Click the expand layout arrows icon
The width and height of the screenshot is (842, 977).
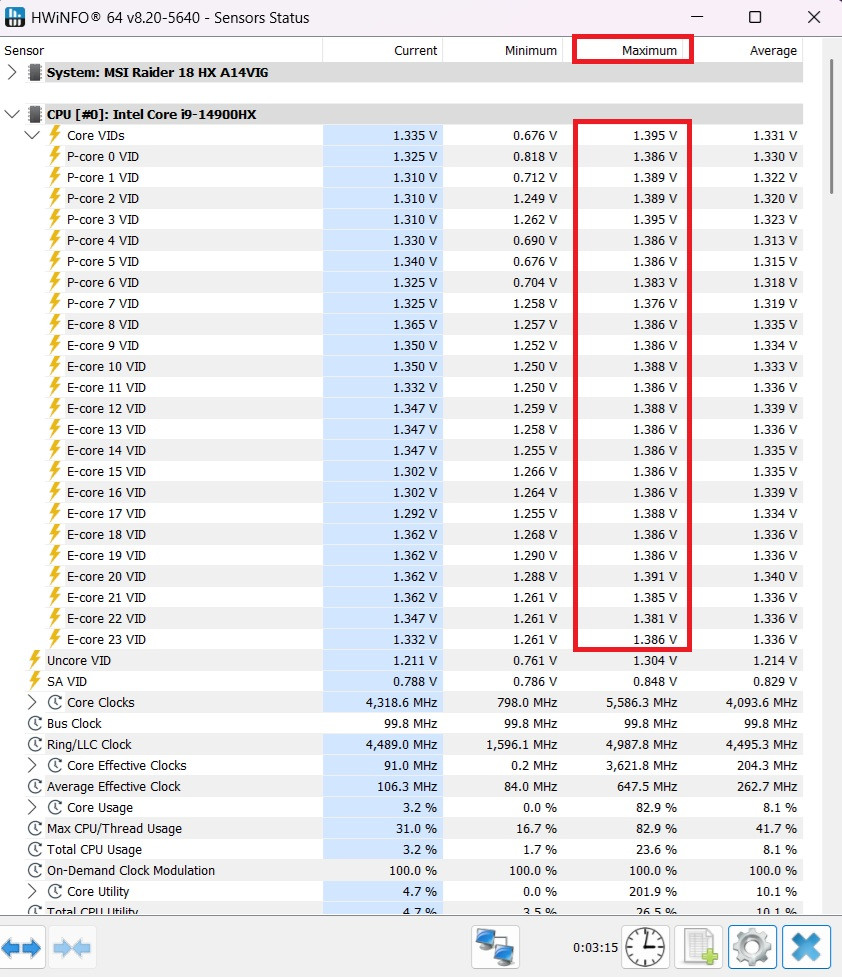pyautogui.click(x=22, y=948)
